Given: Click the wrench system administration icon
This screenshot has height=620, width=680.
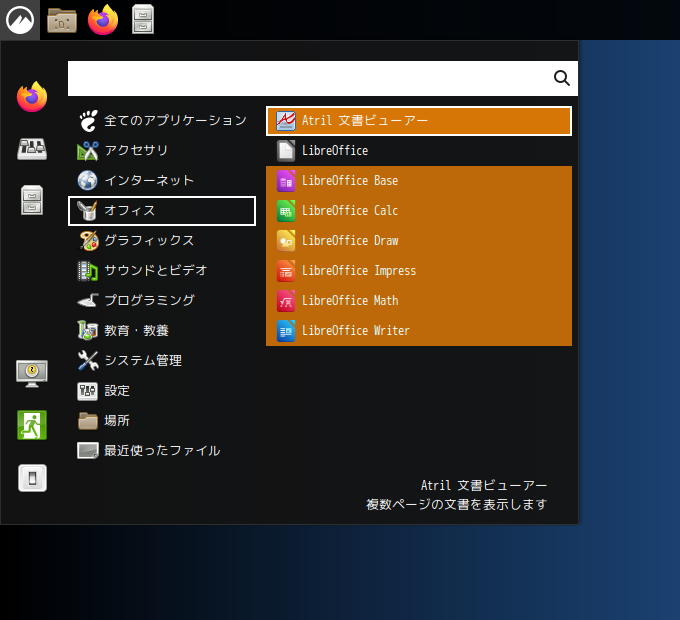Looking at the screenshot, I should [x=88, y=361].
